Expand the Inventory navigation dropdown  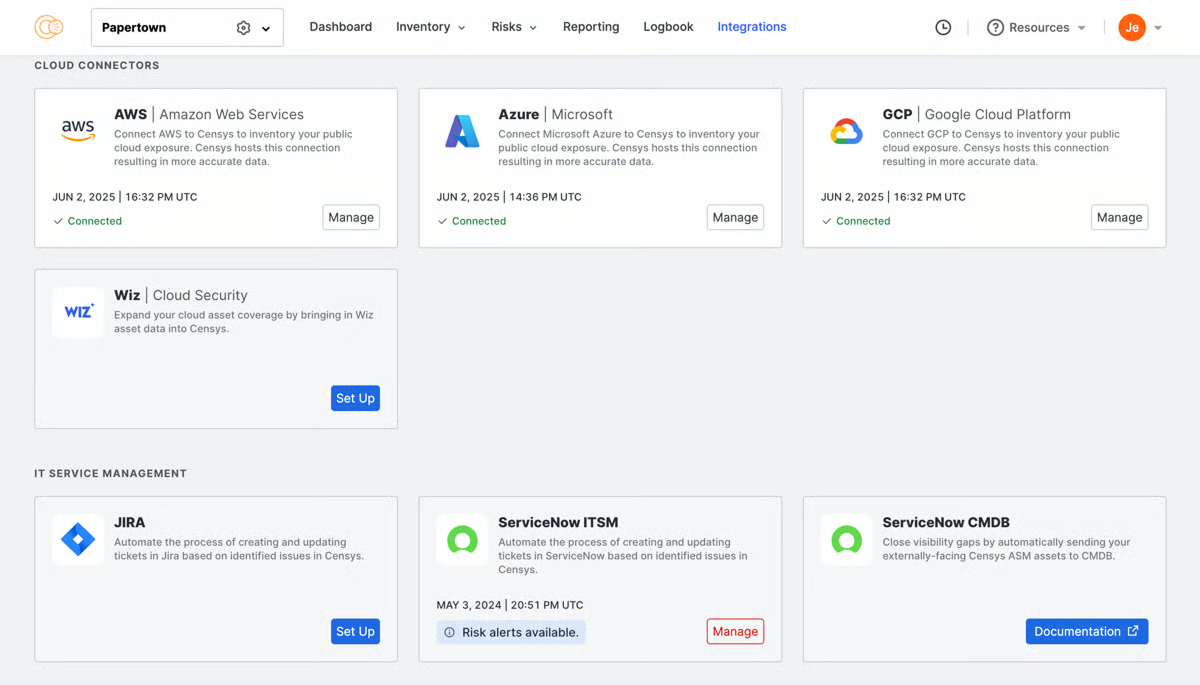(430, 27)
